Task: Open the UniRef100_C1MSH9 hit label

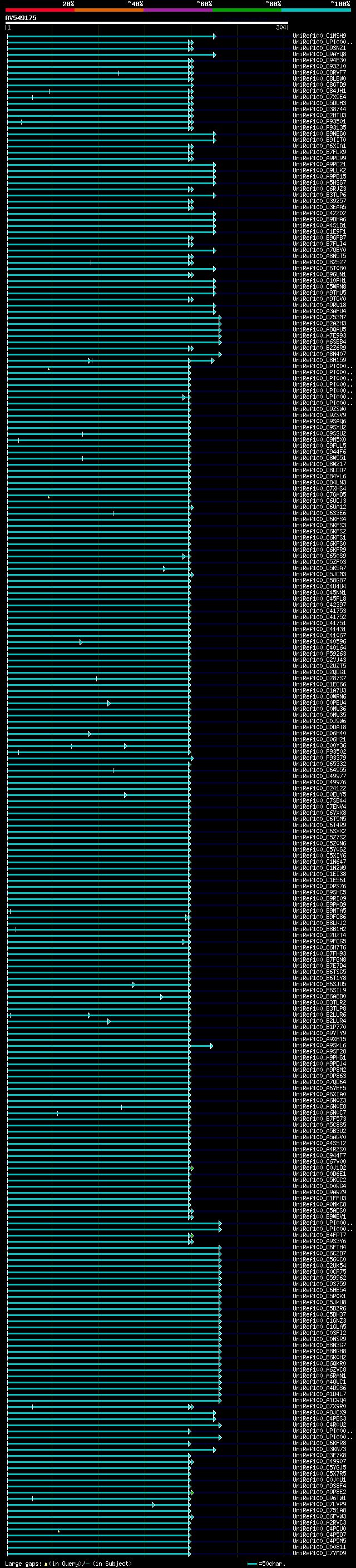Action: [319, 36]
